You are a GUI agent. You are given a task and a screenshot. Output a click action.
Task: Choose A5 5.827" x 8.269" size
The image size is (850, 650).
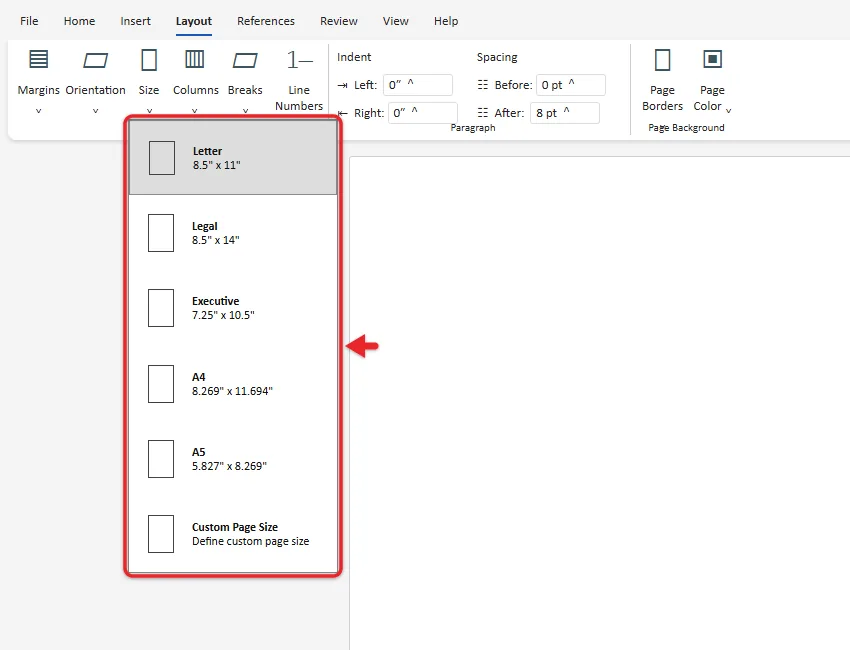coord(233,459)
